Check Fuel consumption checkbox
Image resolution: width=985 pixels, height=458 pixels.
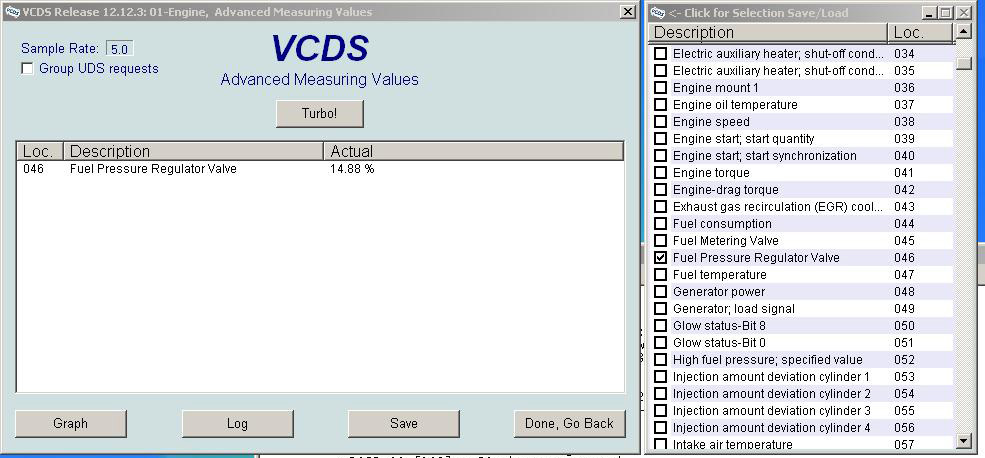tap(660, 223)
